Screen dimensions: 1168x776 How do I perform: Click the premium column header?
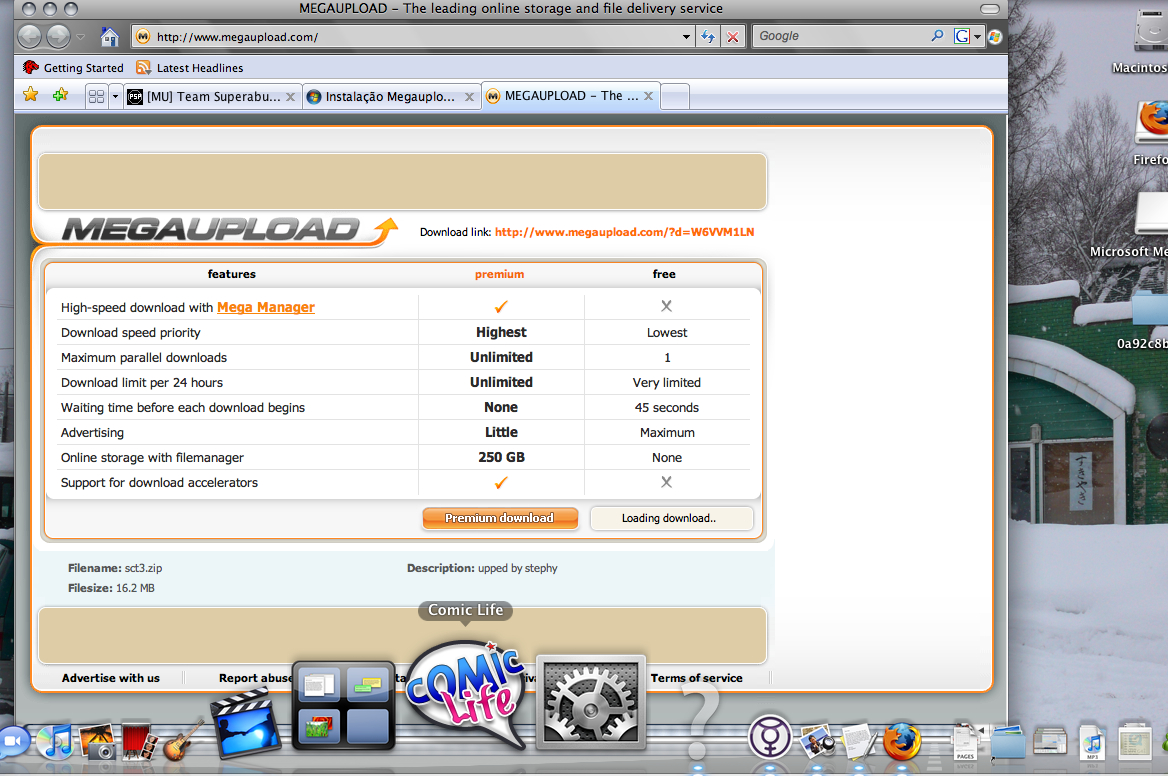(x=500, y=275)
